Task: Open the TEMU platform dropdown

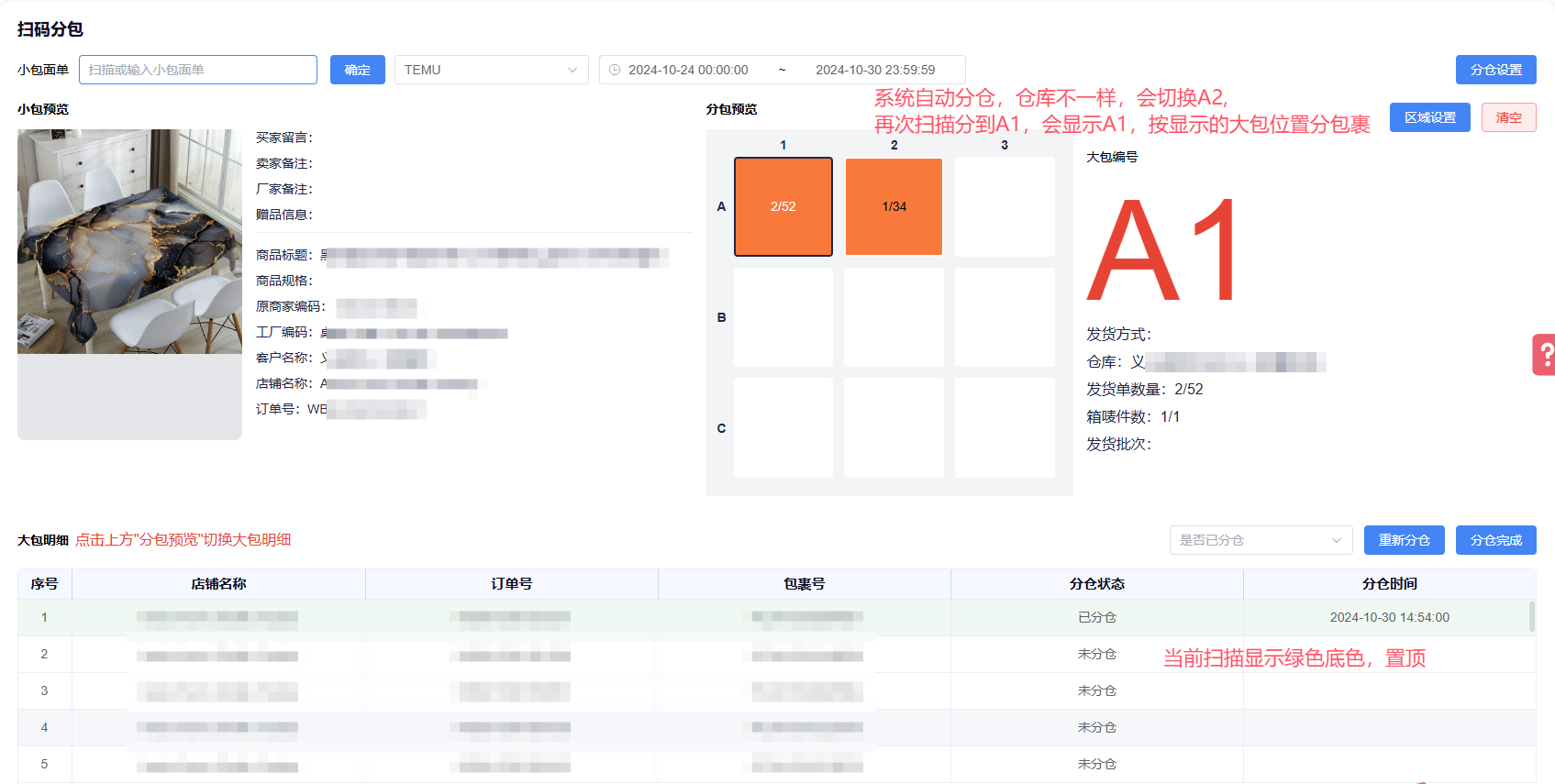Action: pyautogui.click(x=491, y=70)
